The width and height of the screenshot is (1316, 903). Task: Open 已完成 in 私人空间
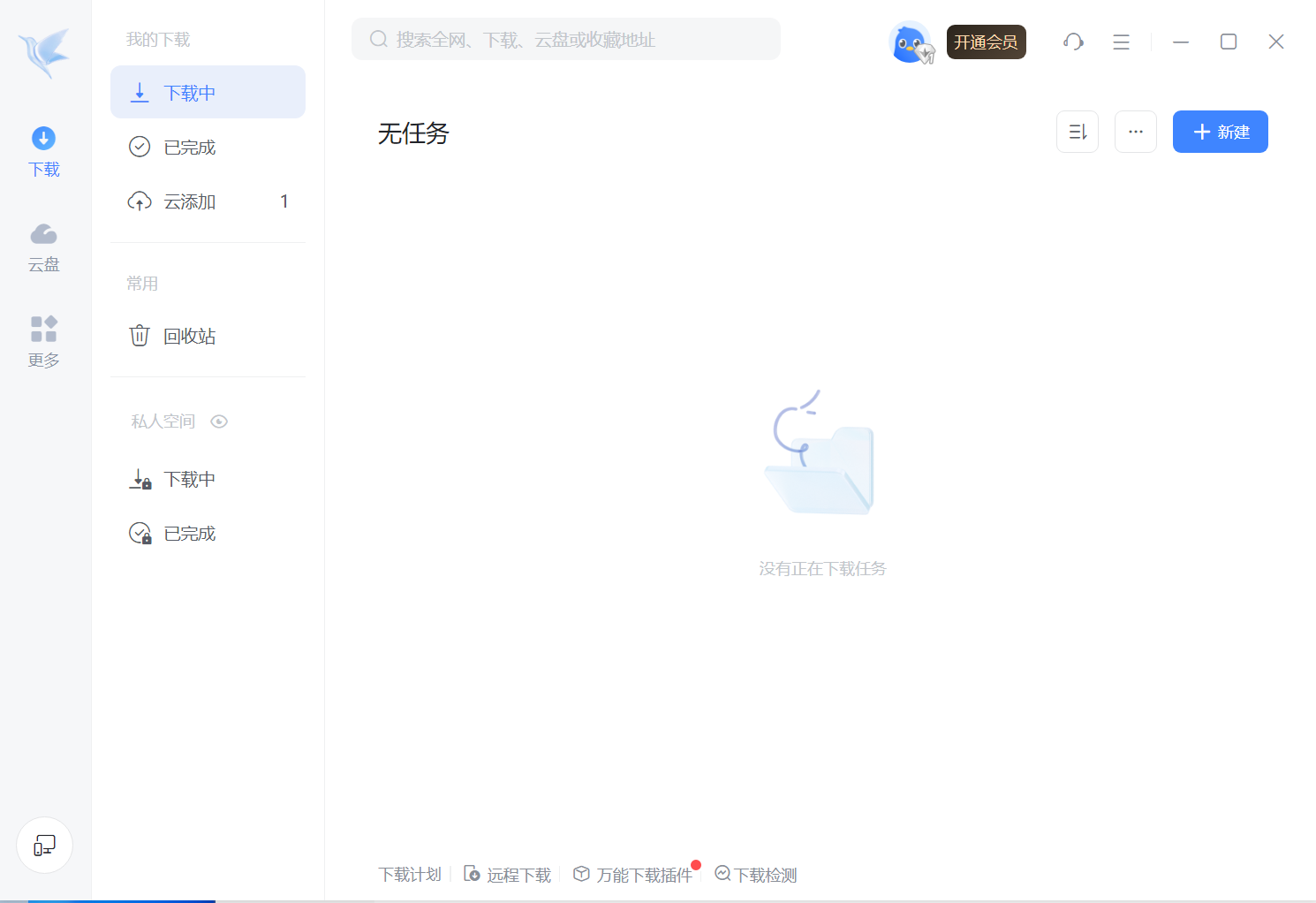[x=208, y=534]
